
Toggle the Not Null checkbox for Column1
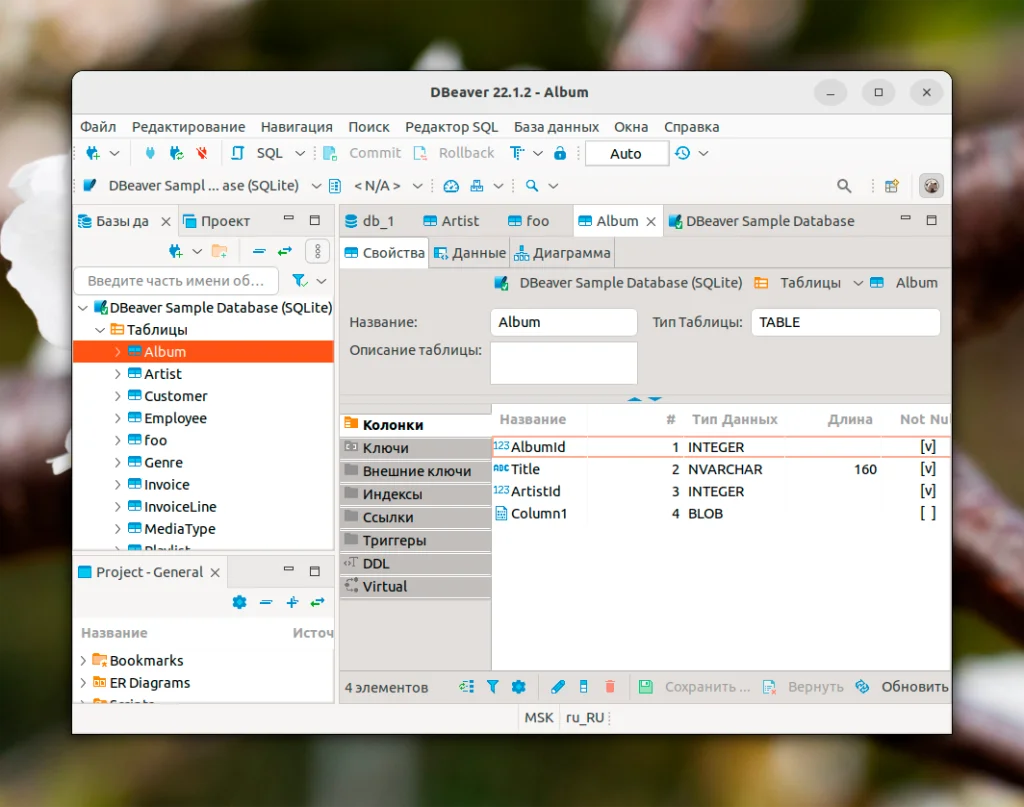[x=928, y=513]
